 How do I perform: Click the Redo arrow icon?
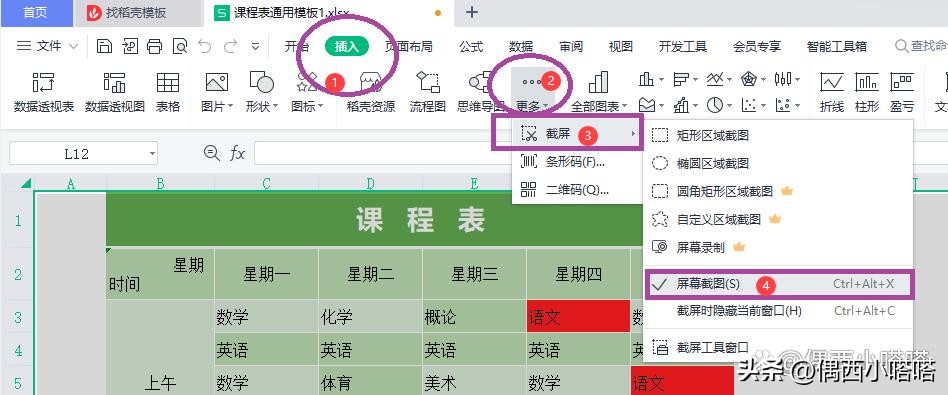click(x=230, y=46)
